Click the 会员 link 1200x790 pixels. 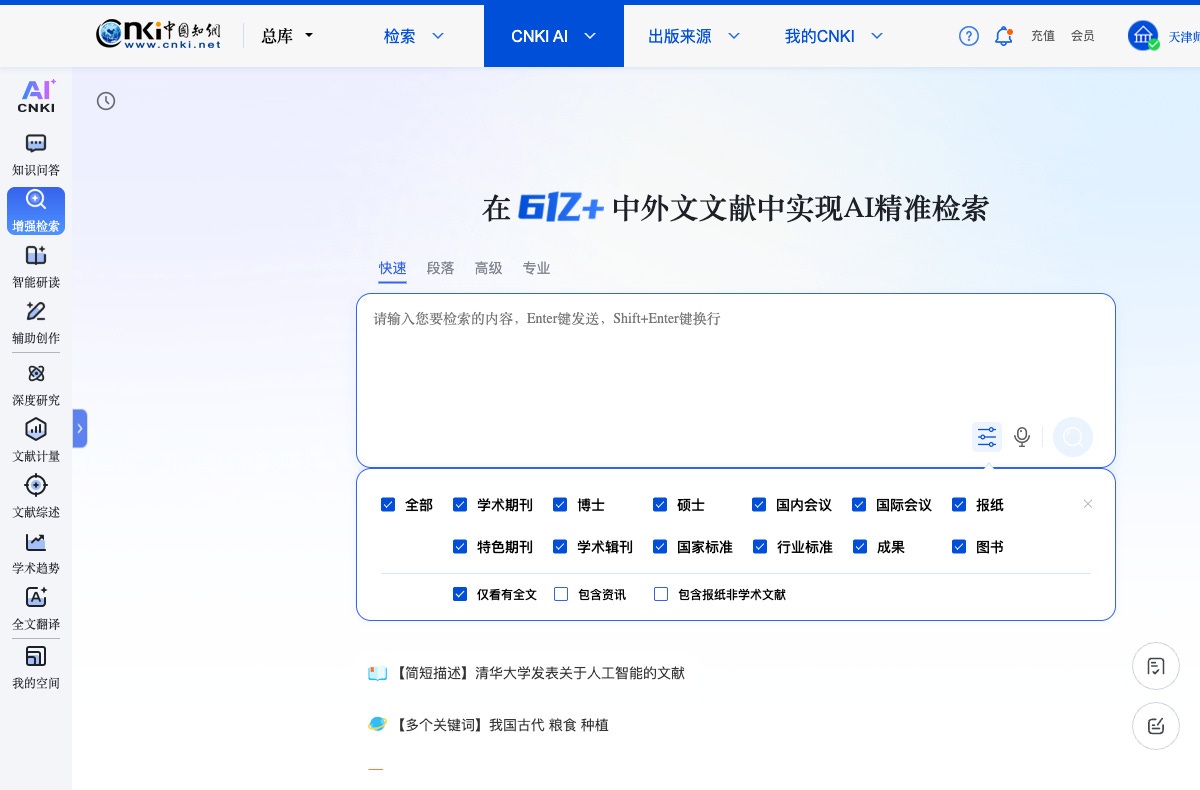coord(1082,36)
